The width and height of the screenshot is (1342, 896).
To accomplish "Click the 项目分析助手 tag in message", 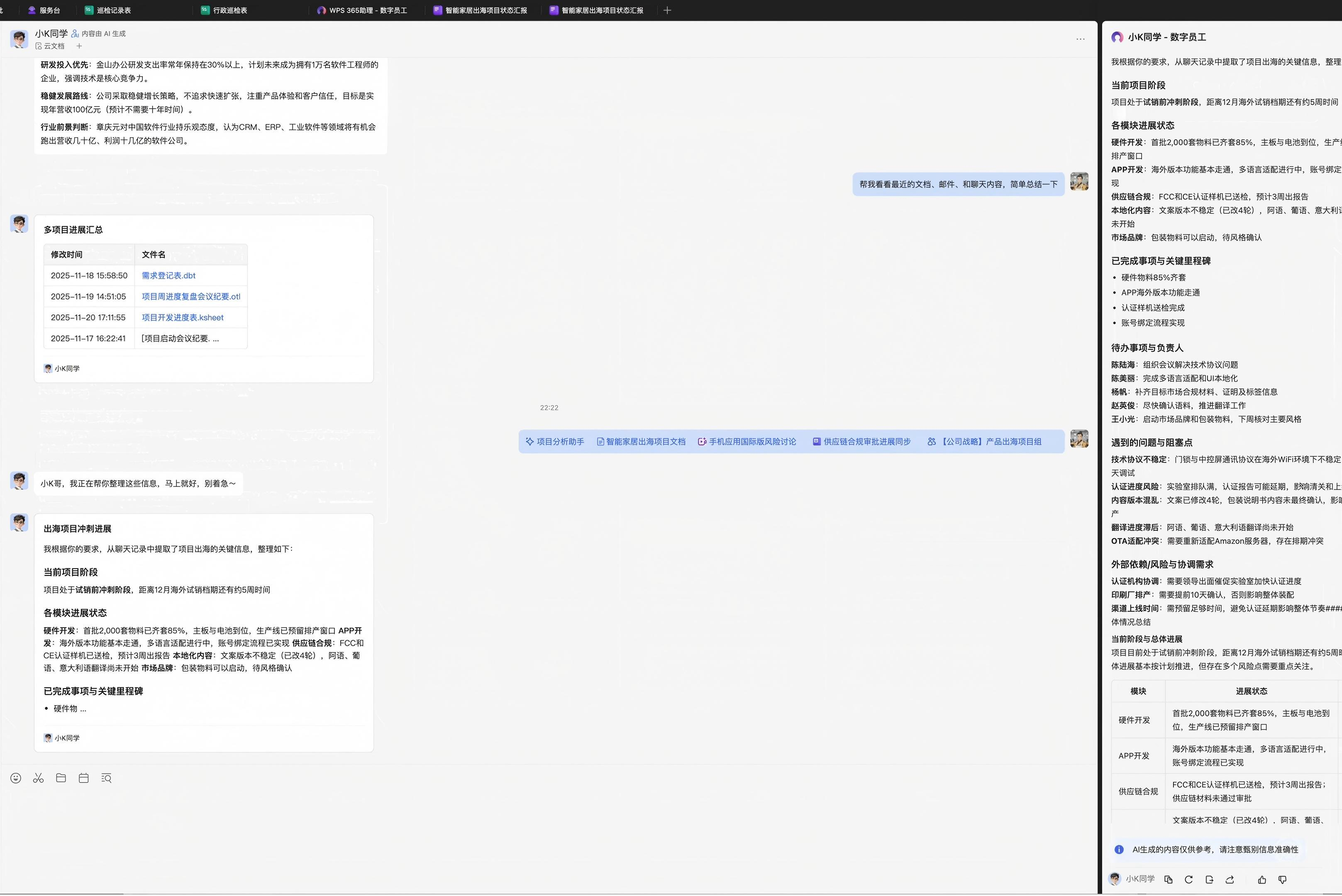I will [555, 442].
